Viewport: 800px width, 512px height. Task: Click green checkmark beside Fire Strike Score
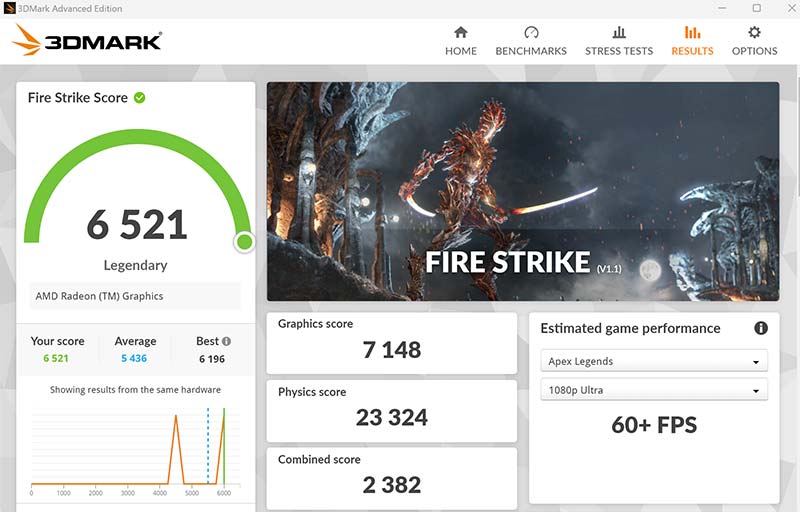[140, 97]
